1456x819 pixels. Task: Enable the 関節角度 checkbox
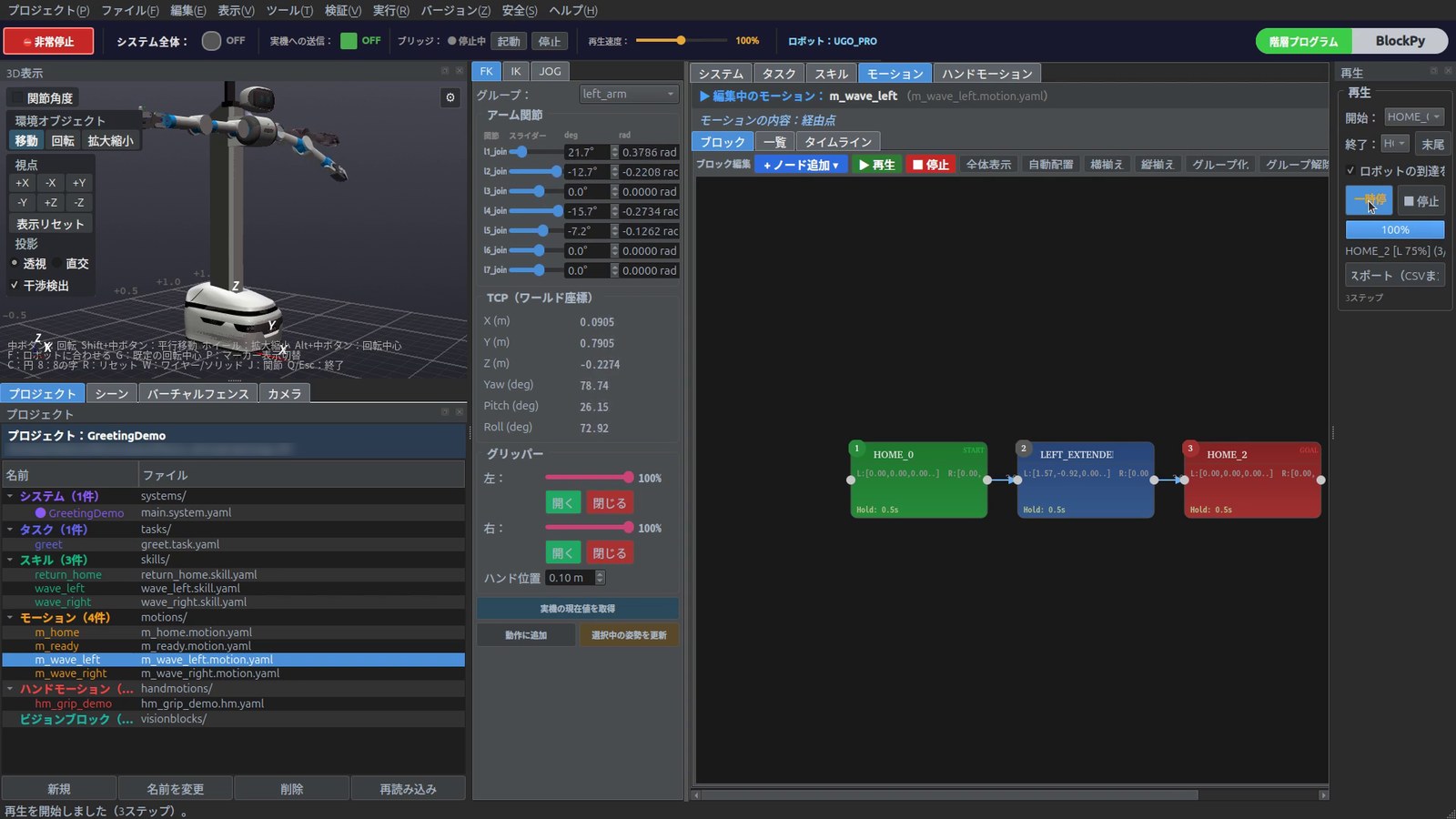point(18,97)
